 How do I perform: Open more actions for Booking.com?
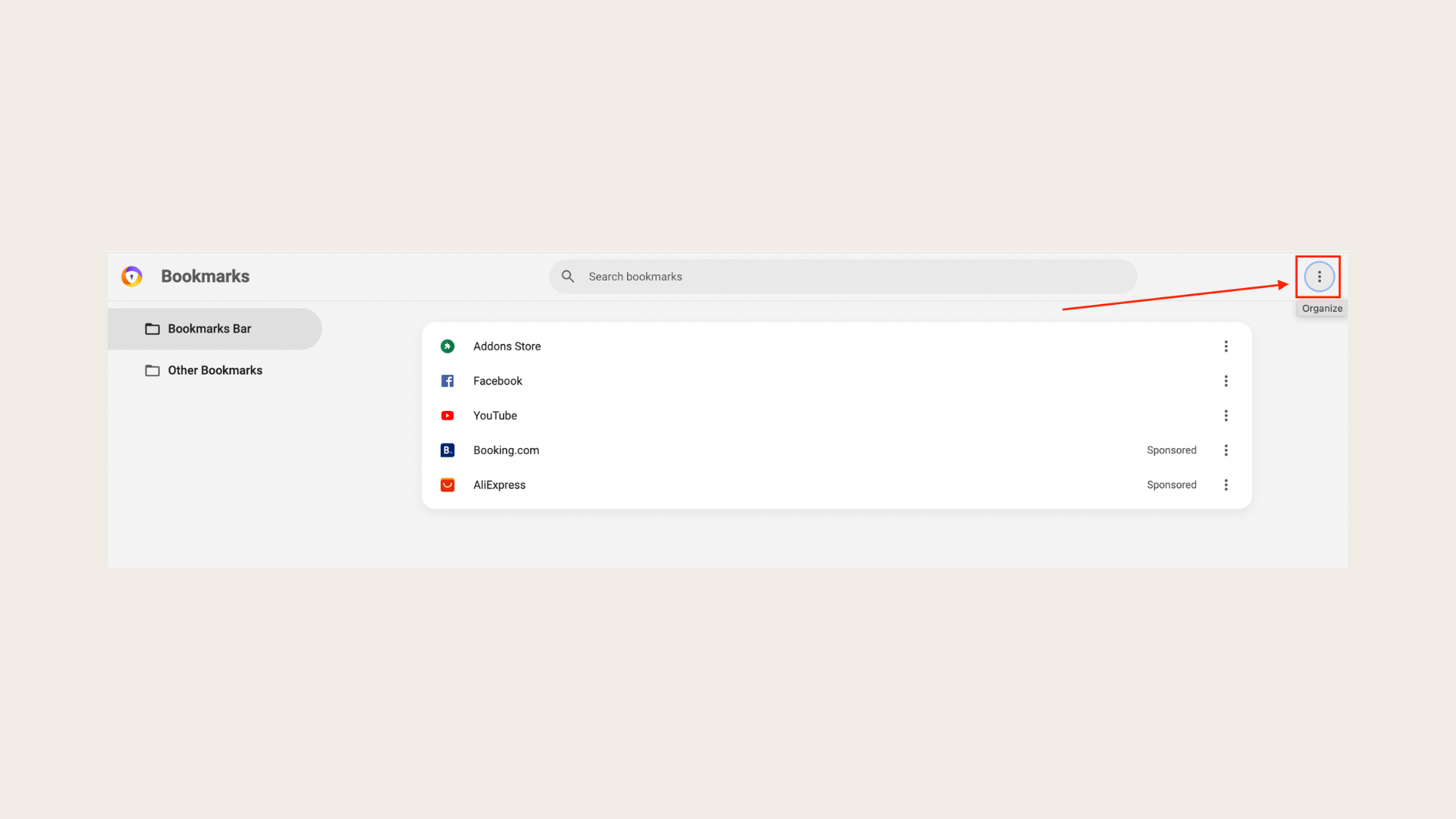1225,450
